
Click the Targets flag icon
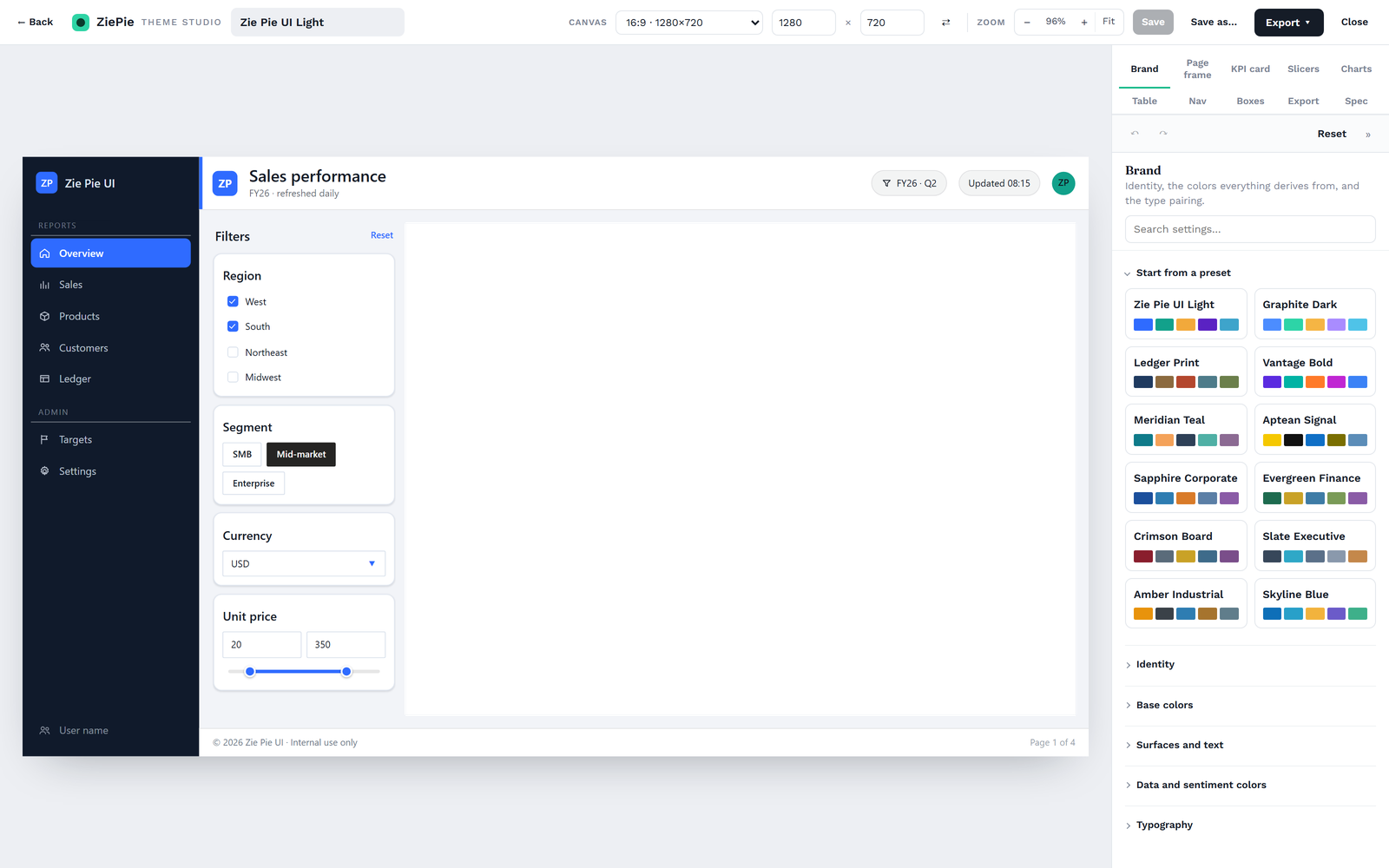click(45, 440)
